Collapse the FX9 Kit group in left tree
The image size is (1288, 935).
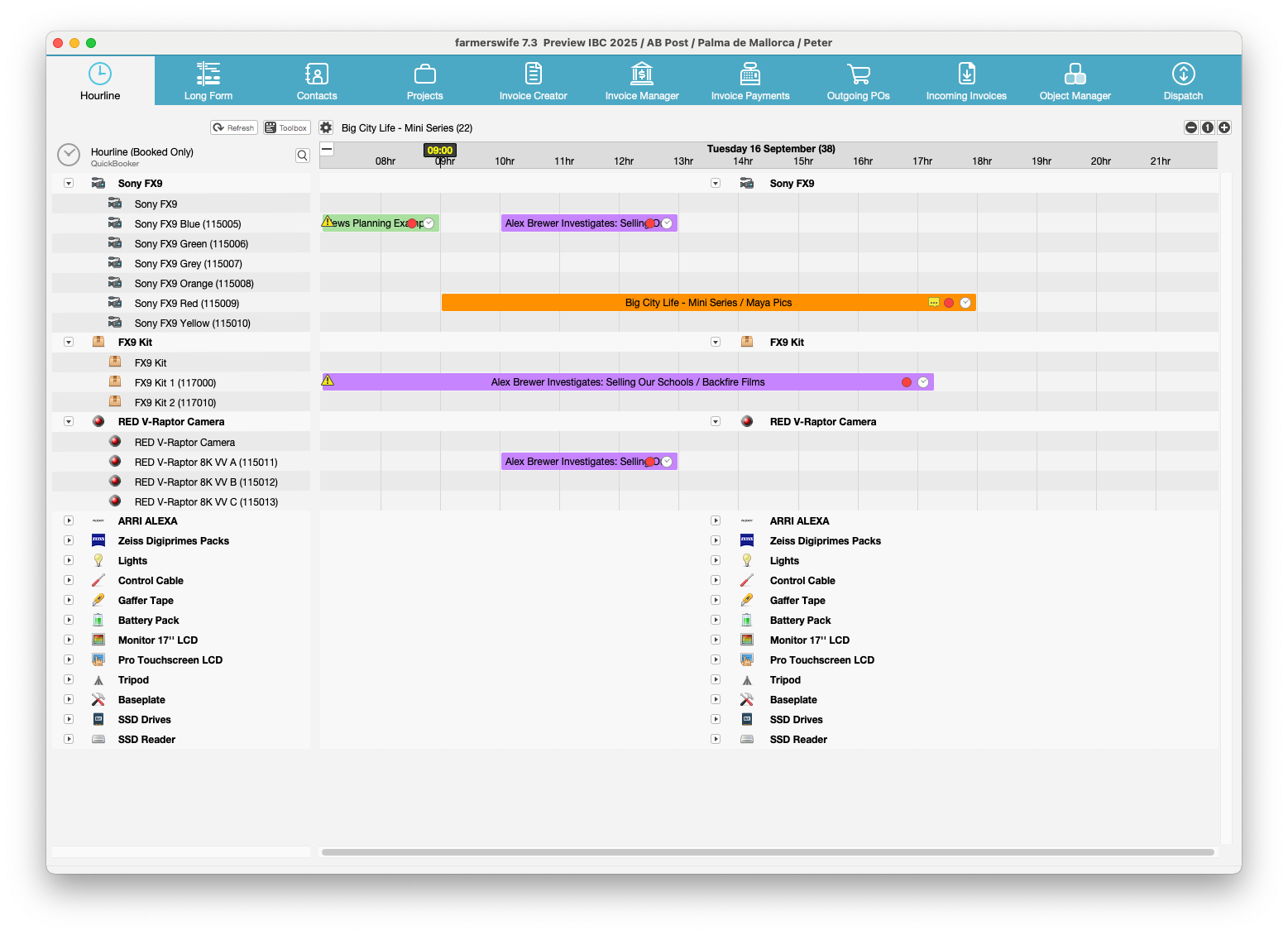click(x=69, y=342)
